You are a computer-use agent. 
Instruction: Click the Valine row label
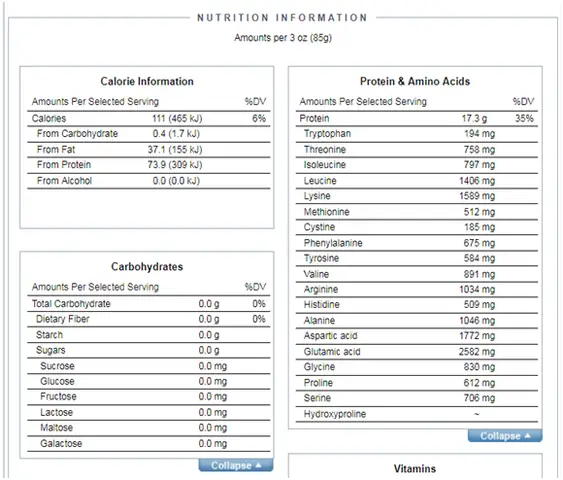(316, 274)
